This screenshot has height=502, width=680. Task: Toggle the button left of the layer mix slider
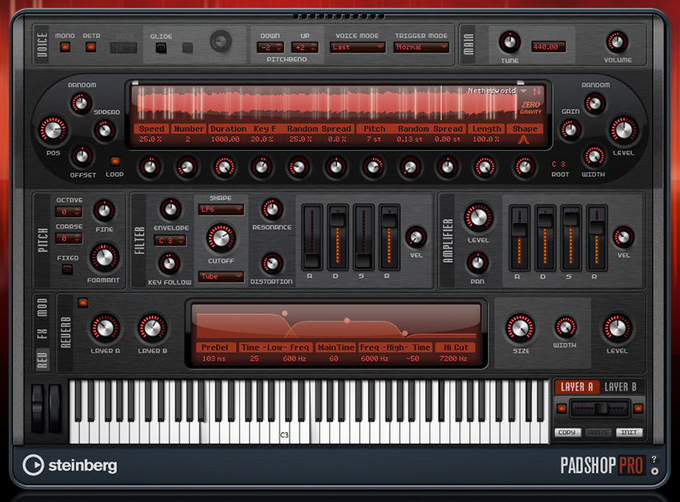pos(562,408)
